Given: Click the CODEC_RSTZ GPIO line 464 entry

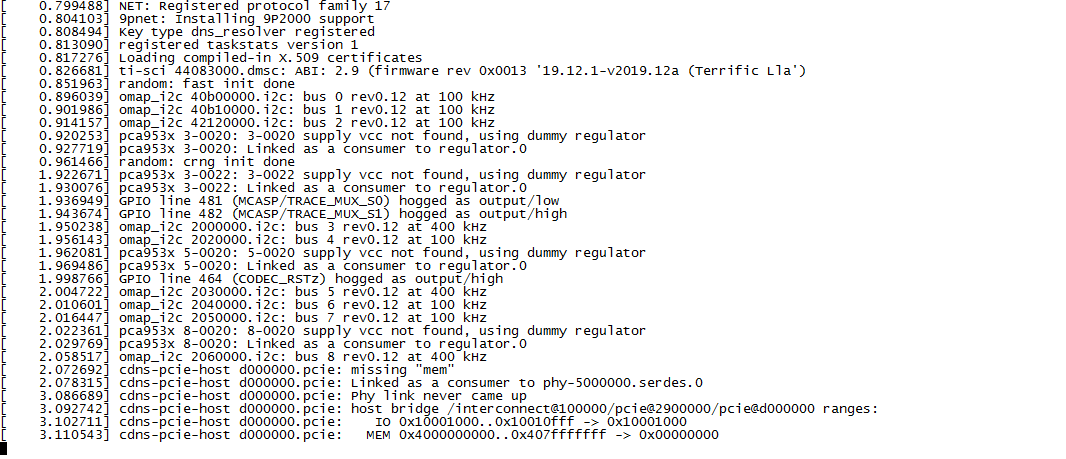Looking at the screenshot, I should click(x=252, y=279).
